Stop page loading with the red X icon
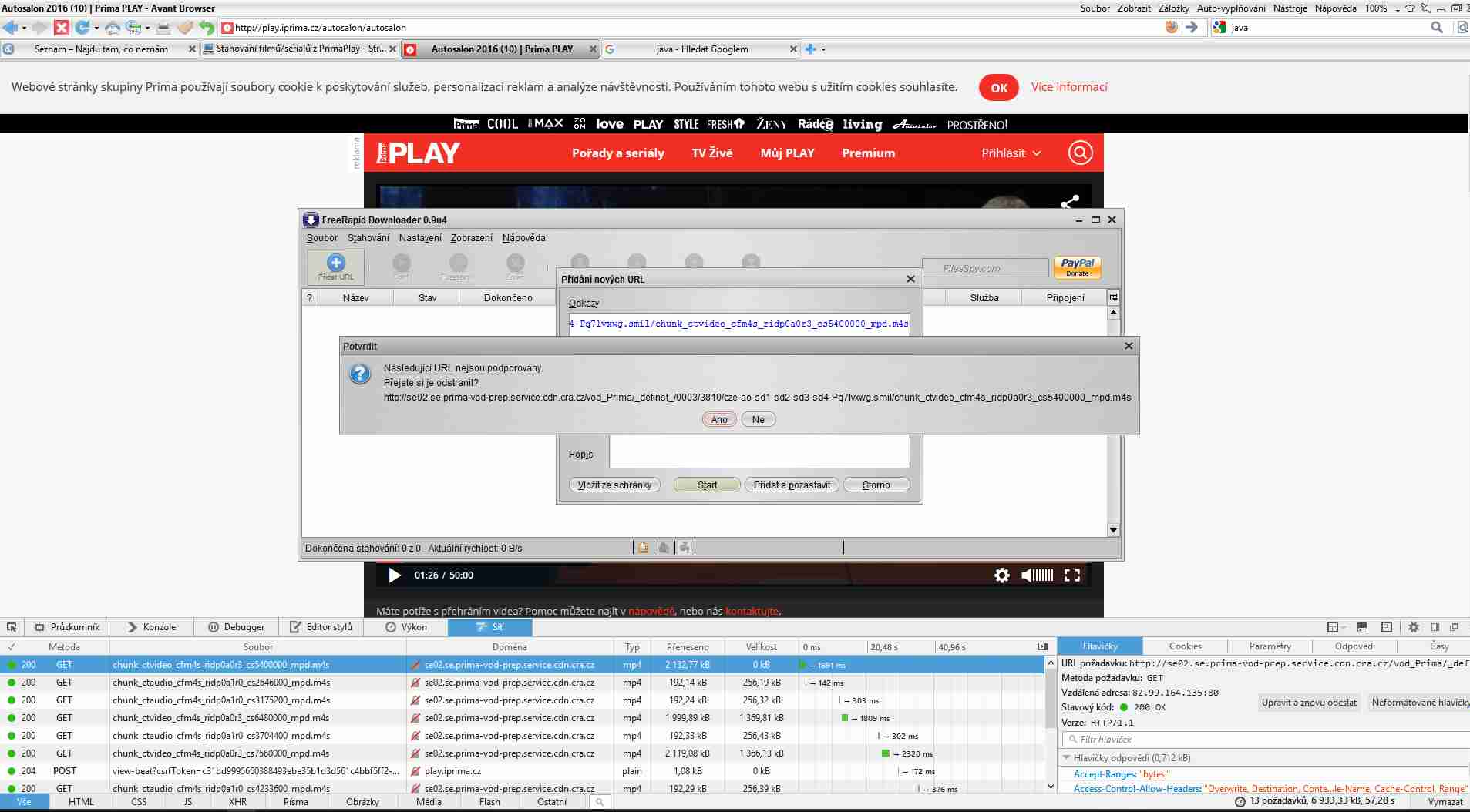The width and height of the screenshot is (1470, 812). pyautogui.click(x=62, y=28)
